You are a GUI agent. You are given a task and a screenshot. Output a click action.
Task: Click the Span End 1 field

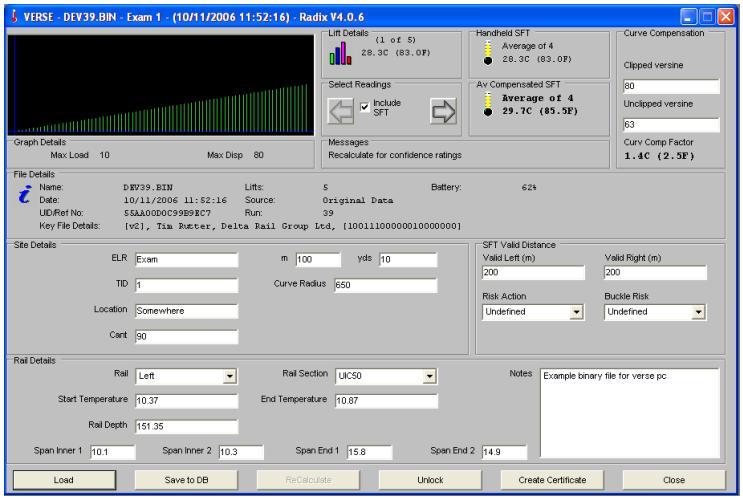click(370, 452)
